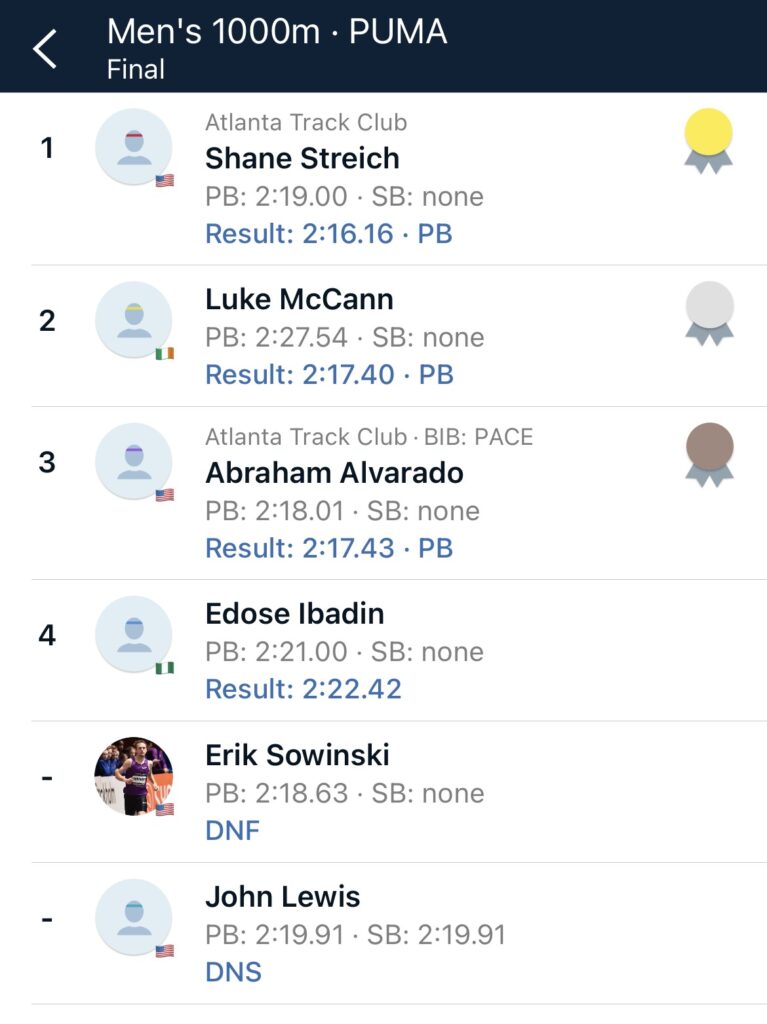Tap the bronze medal icon for Abraham Alvarado
Viewport: 767px width, 1024px height.
pos(710,455)
